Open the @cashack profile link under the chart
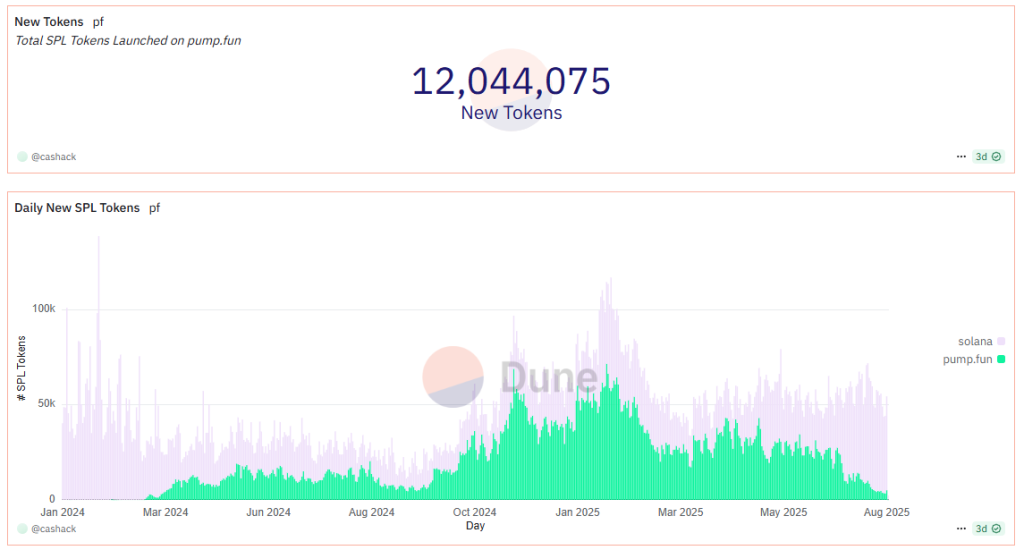This screenshot has height=550, width=1024. pos(54,528)
